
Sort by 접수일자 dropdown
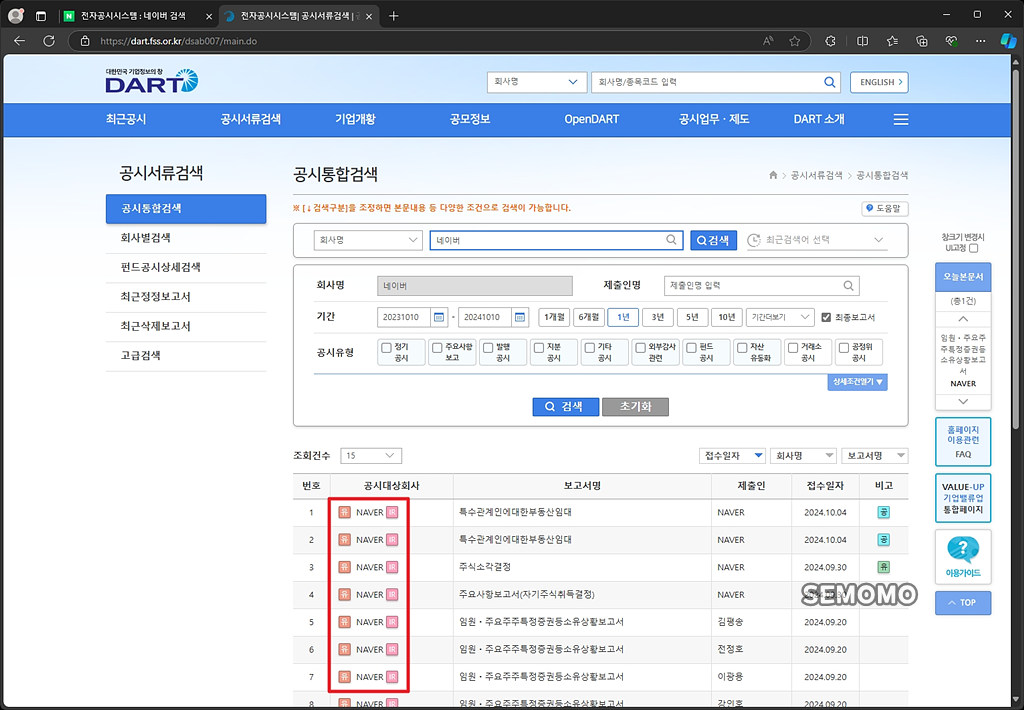pyautogui.click(x=732, y=456)
